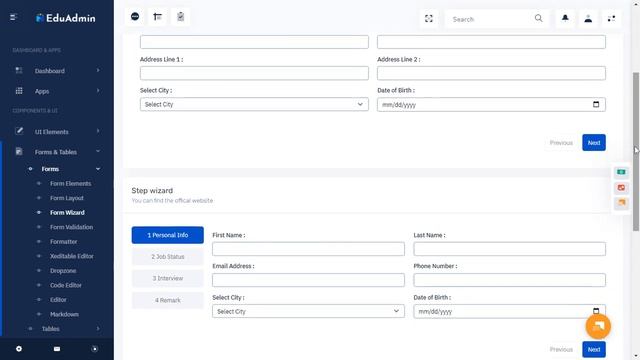Focus the Last Name field
Viewport: 640px width, 360px height.
coord(509,249)
